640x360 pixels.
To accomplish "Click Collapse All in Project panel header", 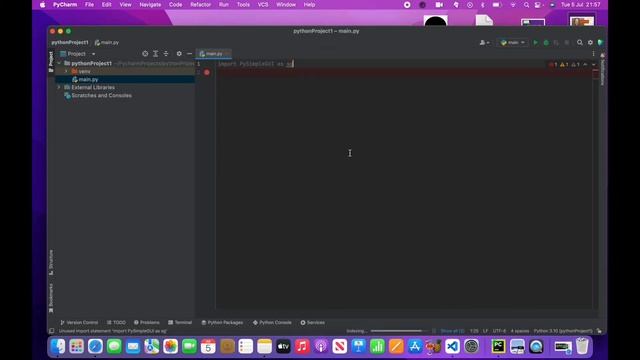I will coord(166,53).
